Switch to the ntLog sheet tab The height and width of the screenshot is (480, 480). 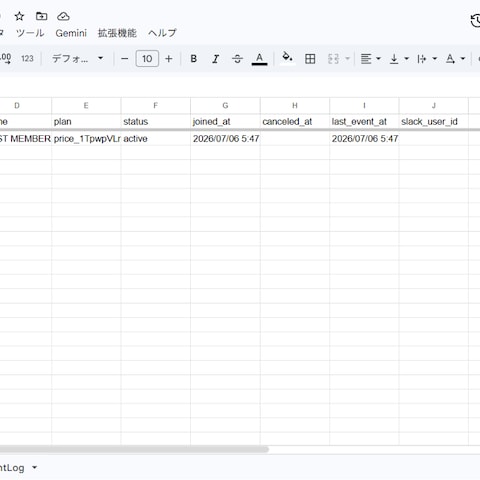click(12, 468)
